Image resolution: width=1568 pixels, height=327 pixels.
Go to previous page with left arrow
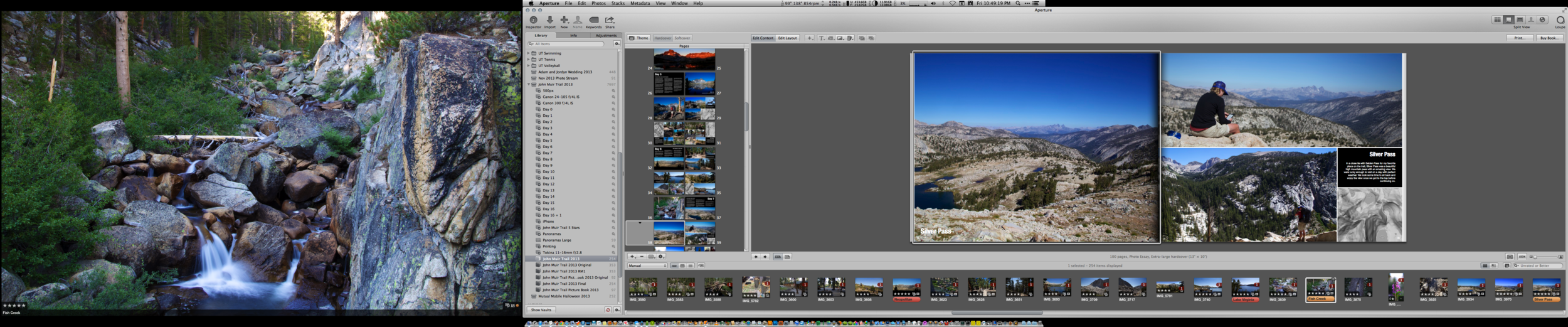point(756,257)
